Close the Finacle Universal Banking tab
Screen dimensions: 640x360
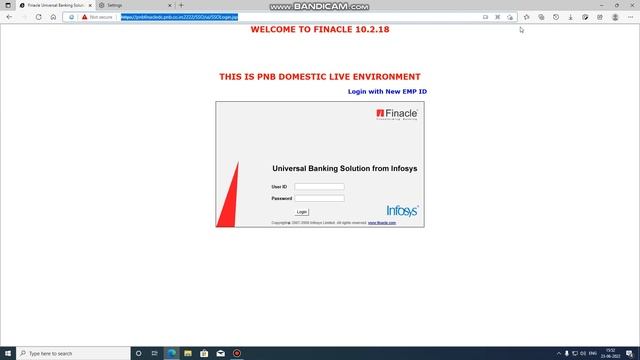(90, 5)
